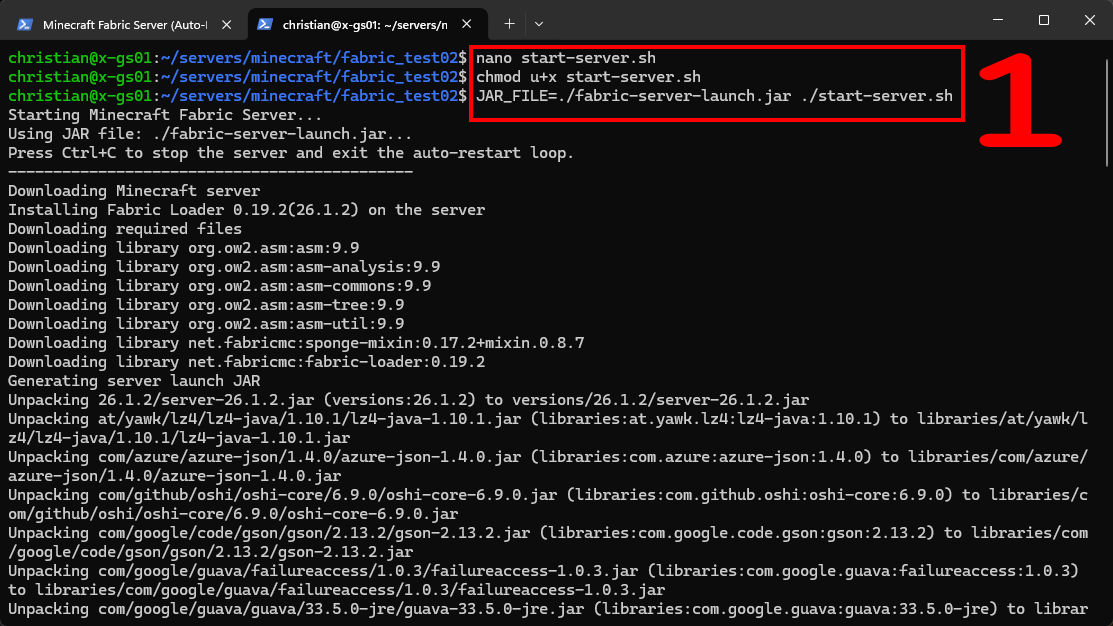The height and width of the screenshot is (626, 1113).
Task: Click the 'chmod u+x start-server.sh' command
Action: point(588,77)
